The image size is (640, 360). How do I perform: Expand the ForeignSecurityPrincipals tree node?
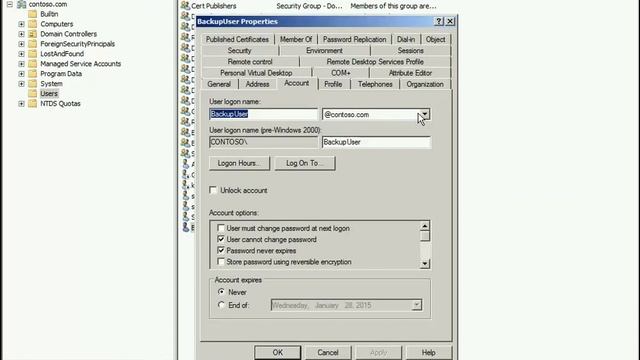click(x=22, y=44)
